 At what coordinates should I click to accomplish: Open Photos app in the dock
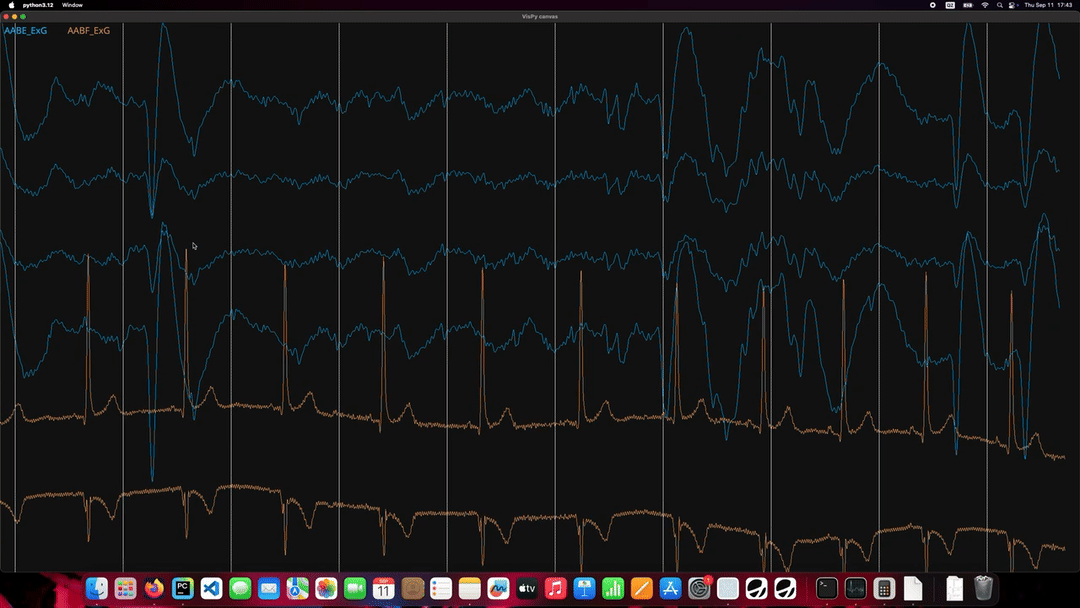pyautogui.click(x=326, y=589)
